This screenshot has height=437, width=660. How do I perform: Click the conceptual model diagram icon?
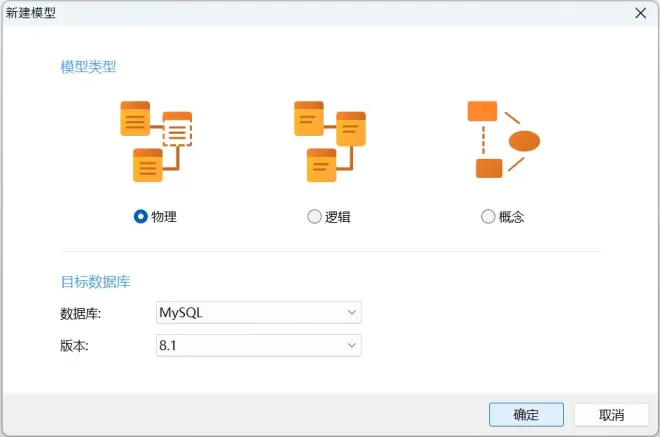(504, 139)
